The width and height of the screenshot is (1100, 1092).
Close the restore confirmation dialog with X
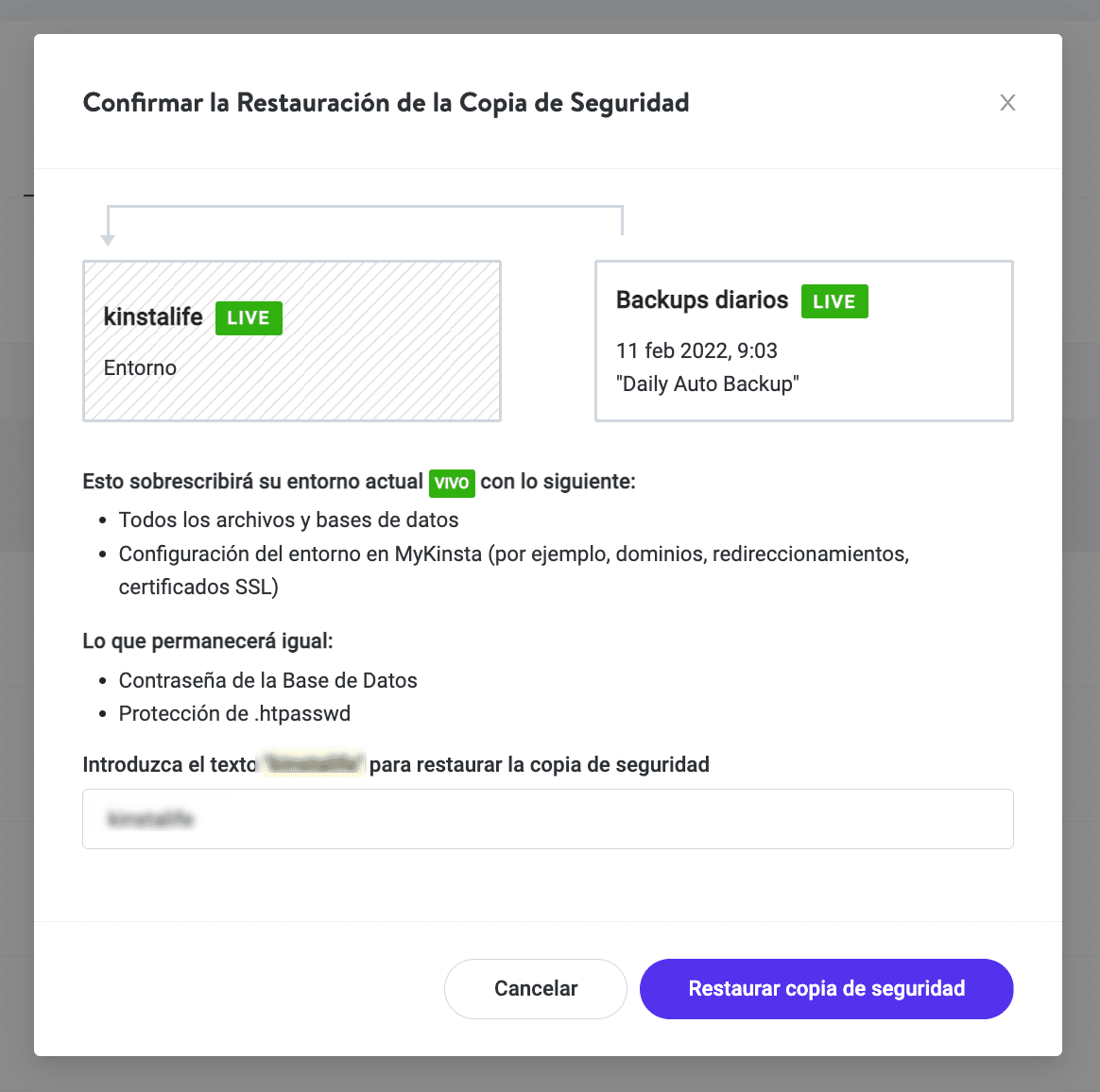tap(1007, 103)
